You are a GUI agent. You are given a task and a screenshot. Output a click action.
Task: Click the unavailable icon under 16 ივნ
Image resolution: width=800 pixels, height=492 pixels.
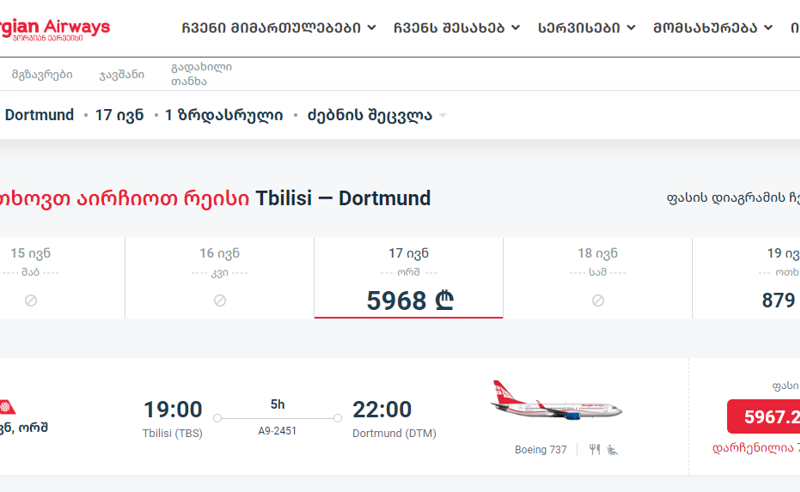pos(220,301)
